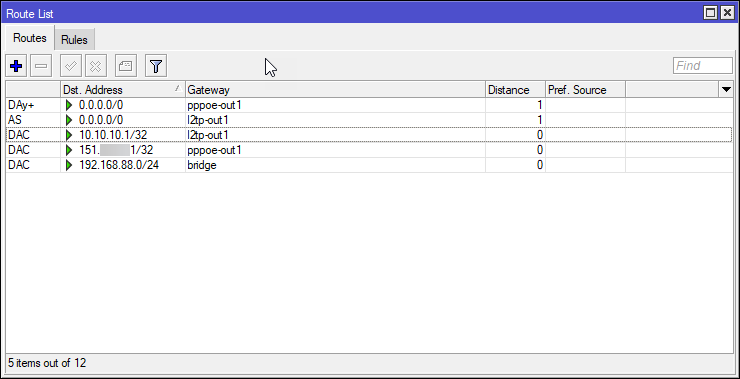740x379 pixels.
Task: Sort by Pref. Source column header
Action: (585, 90)
